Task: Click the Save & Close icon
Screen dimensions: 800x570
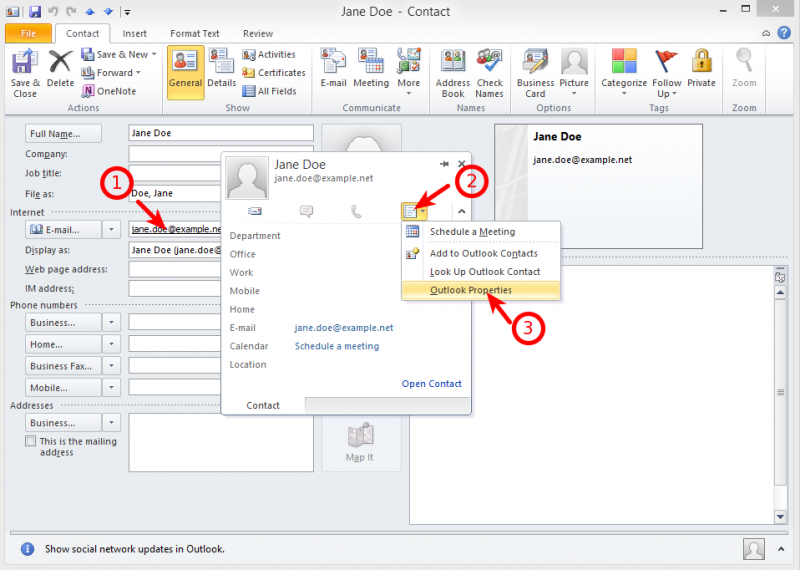Action: (x=24, y=73)
